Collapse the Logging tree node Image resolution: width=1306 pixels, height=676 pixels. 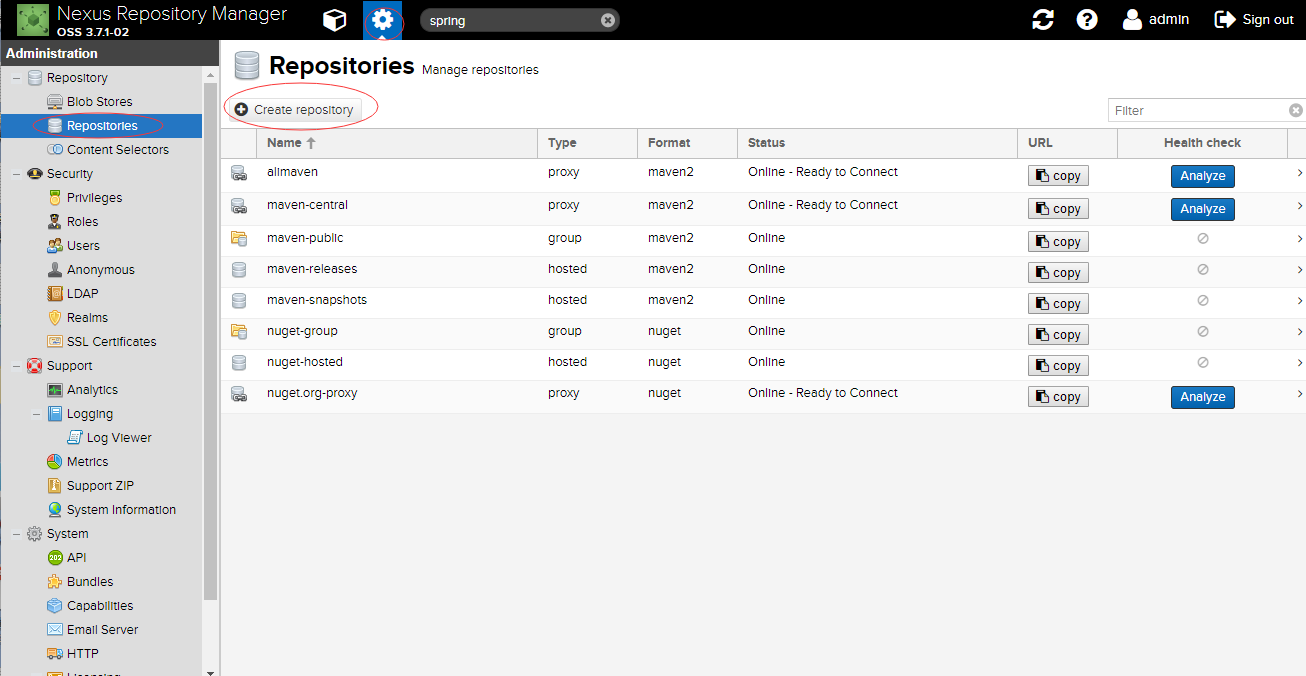coord(37,414)
